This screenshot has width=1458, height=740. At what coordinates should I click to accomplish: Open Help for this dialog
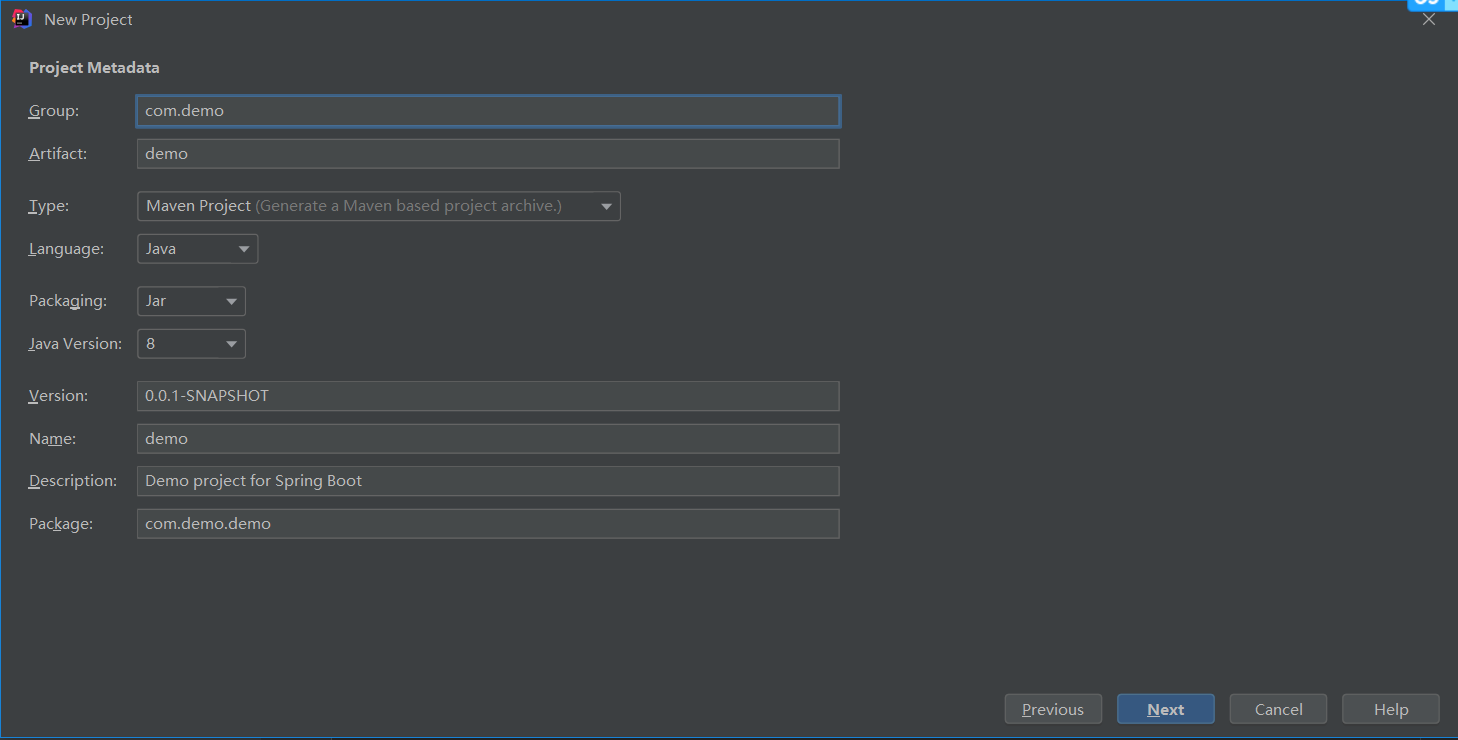tap(1391, 709)
